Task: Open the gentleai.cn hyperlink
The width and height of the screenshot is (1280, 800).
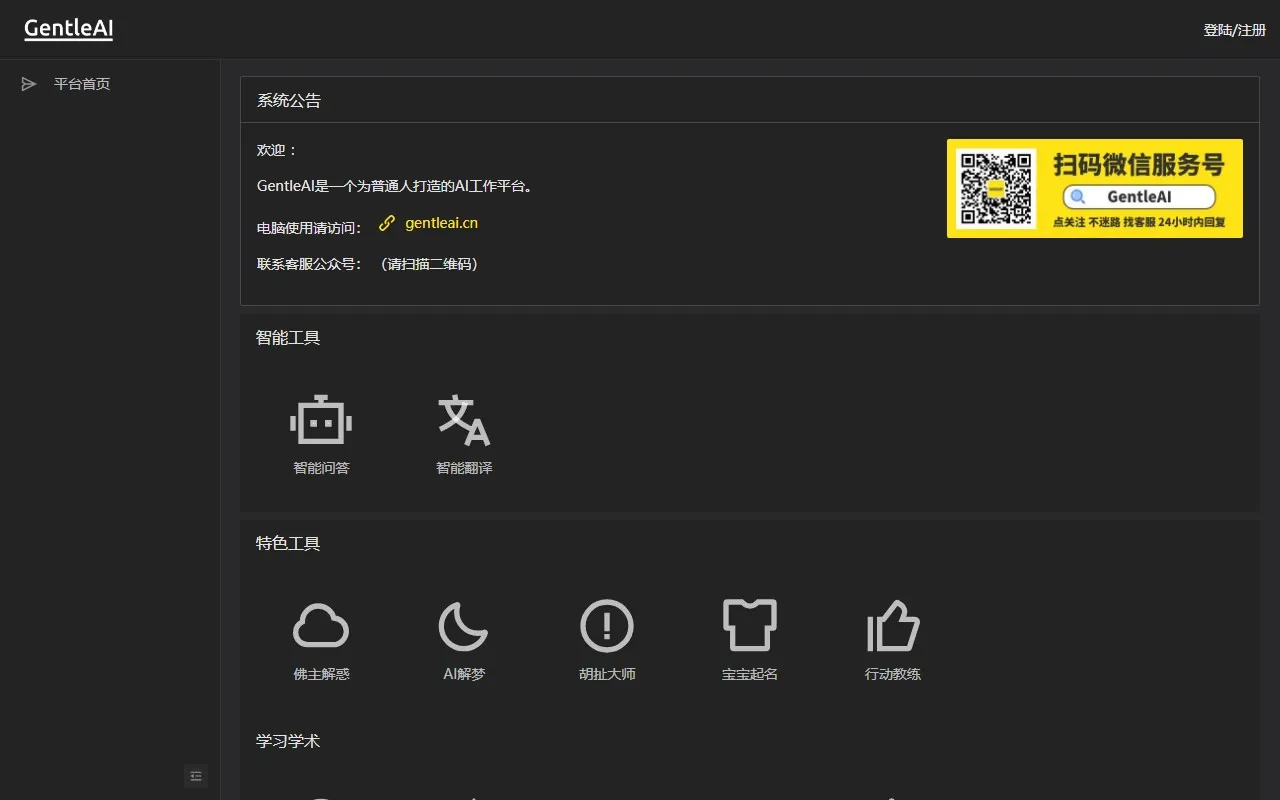Action: point(440,223)
